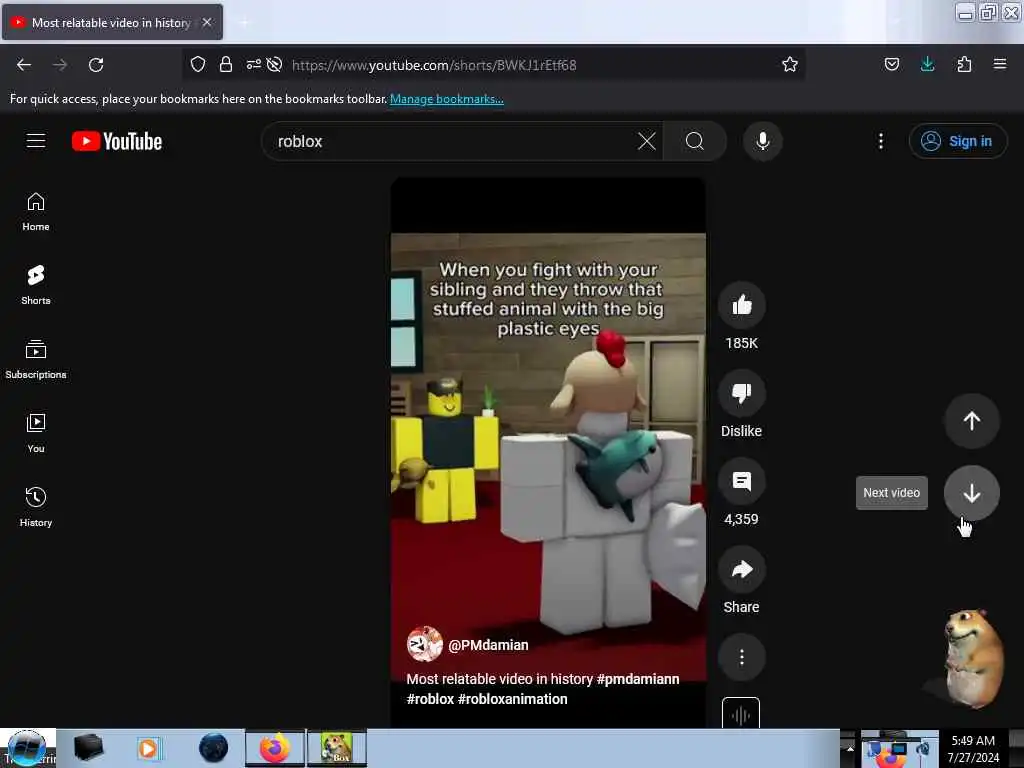
Task: Close the YouTube browser tab
Action: (x=206, y=22)
